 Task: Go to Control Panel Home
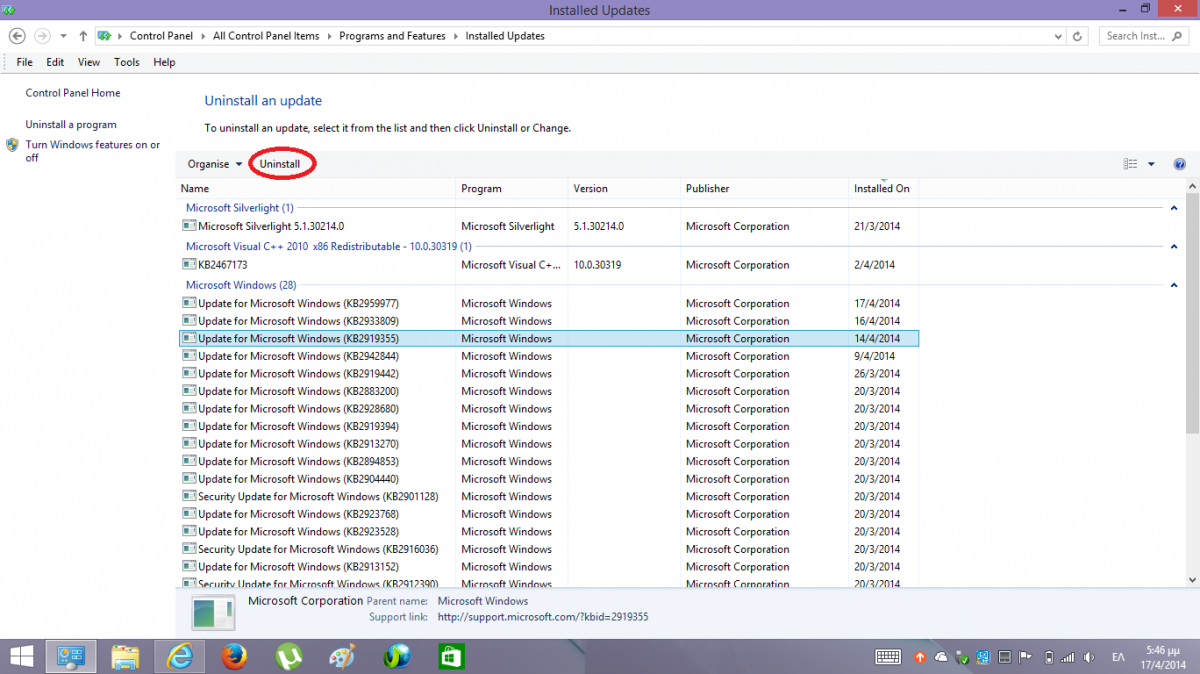pyautogui.click(x=73, y=93)
